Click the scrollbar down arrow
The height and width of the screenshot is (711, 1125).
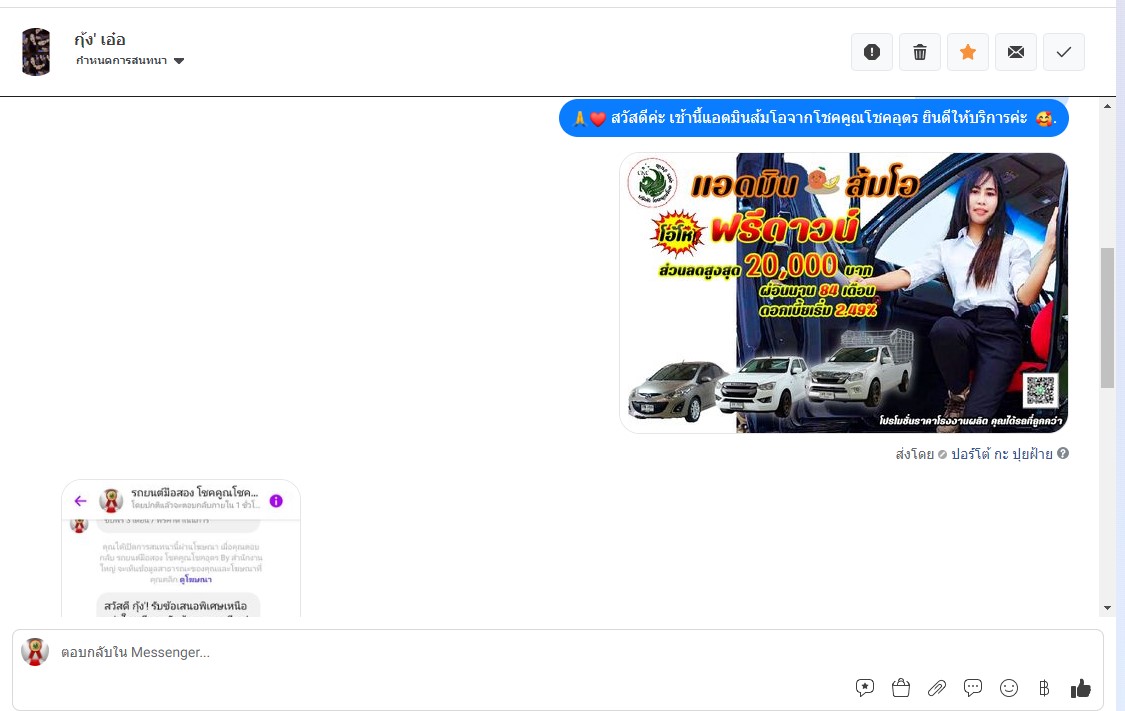[1107, 607]
